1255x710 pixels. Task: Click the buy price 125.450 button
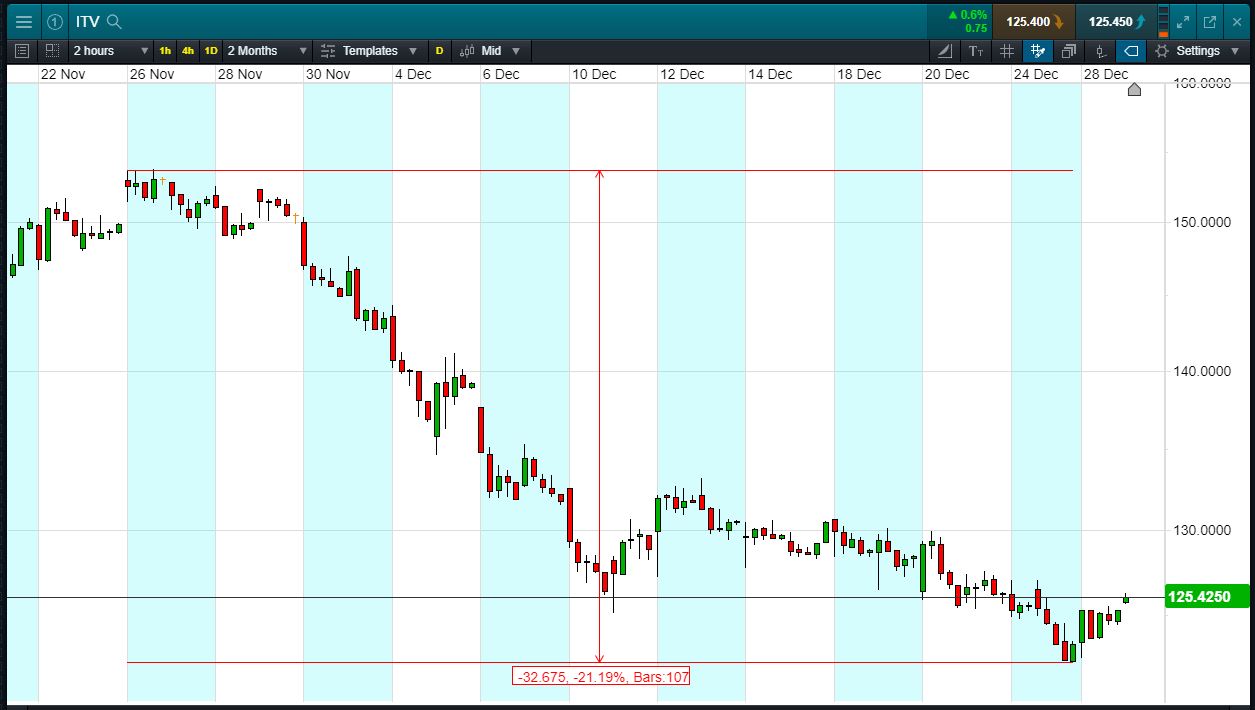[x=1116, y=21]
